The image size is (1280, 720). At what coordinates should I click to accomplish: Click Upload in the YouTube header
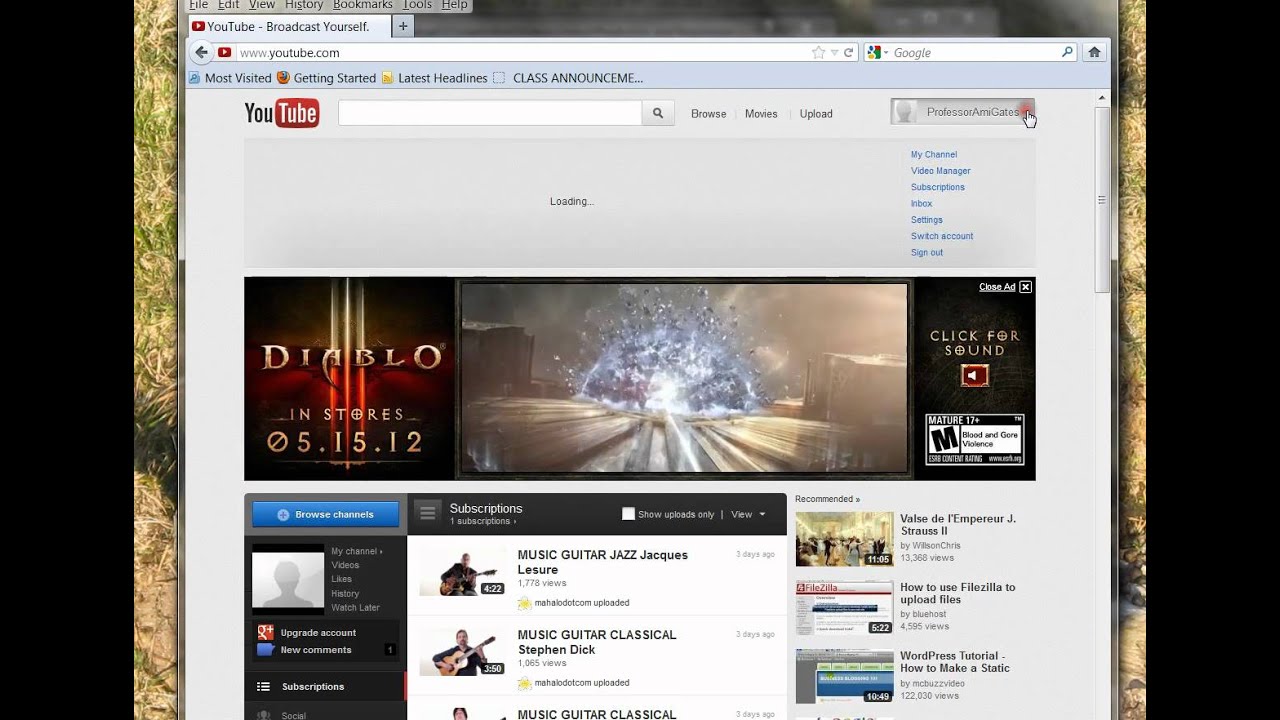pyautogui.click(x=816, y=114)
